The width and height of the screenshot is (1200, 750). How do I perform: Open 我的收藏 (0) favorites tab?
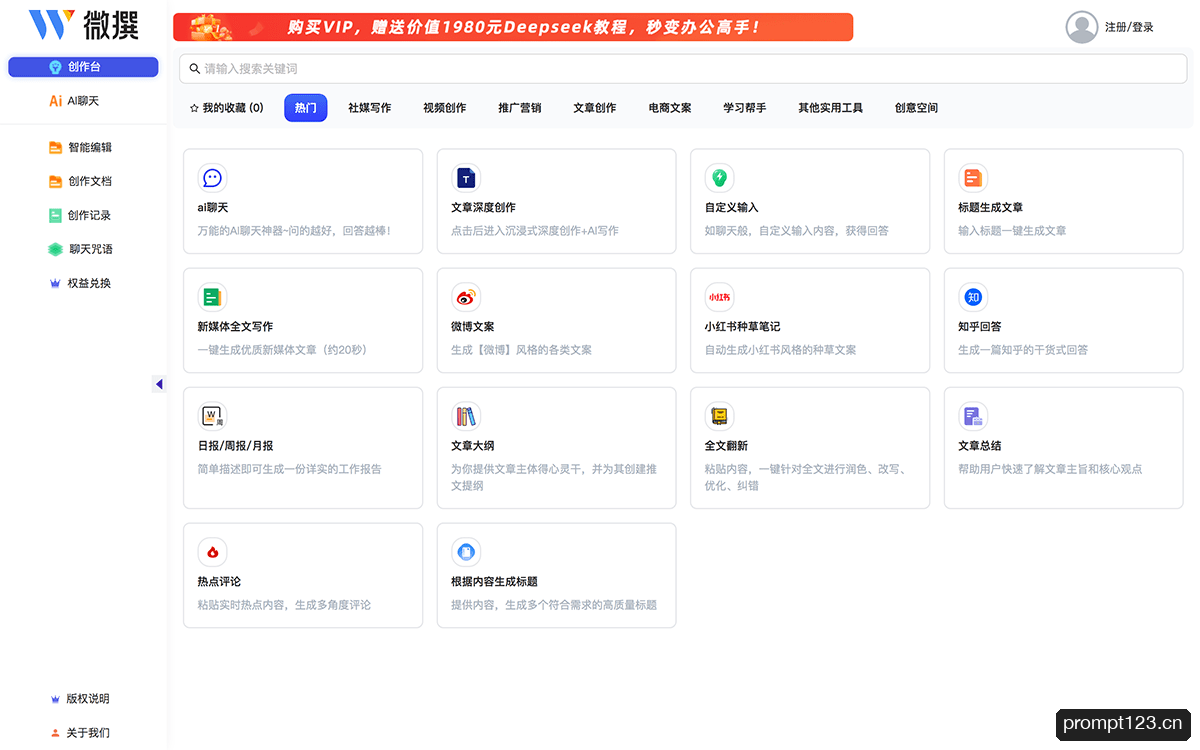click(x=227, y=108)
